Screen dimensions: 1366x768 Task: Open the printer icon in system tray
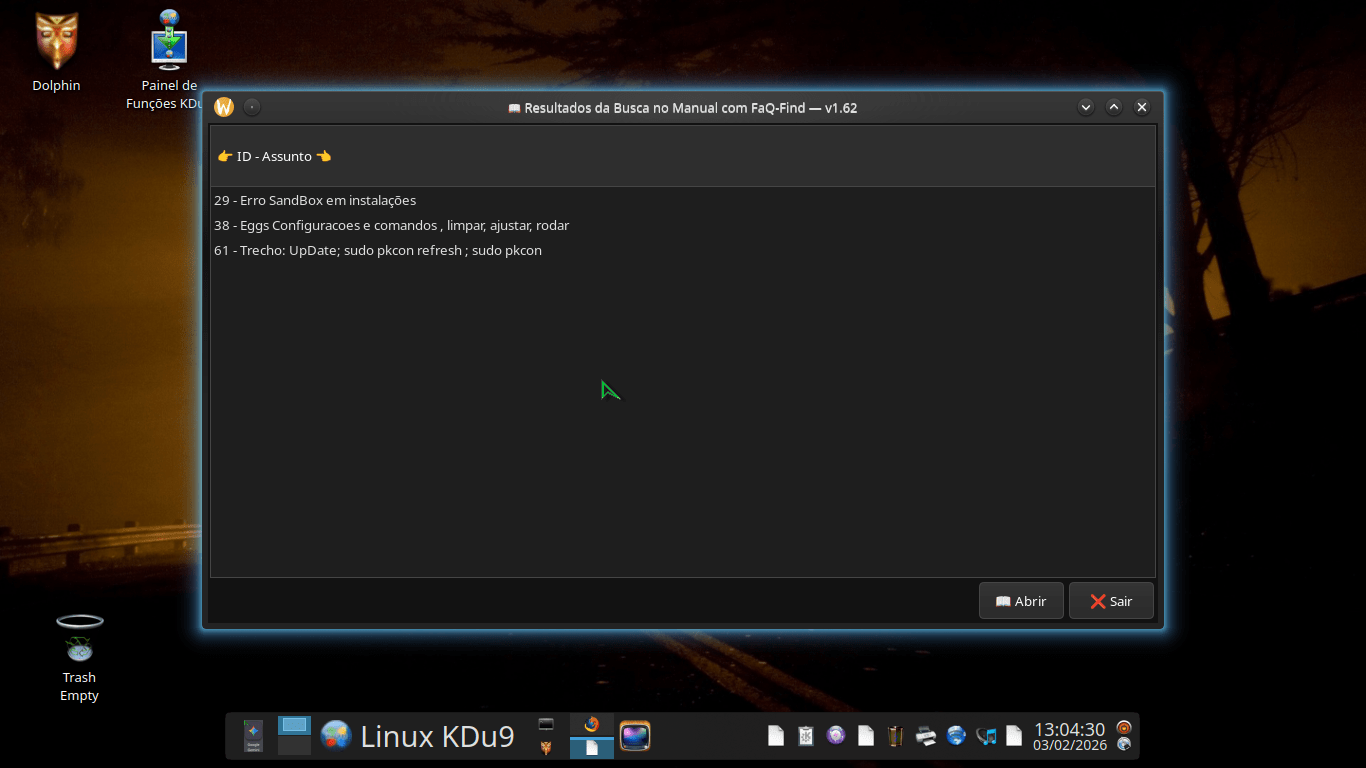[926, 736]
